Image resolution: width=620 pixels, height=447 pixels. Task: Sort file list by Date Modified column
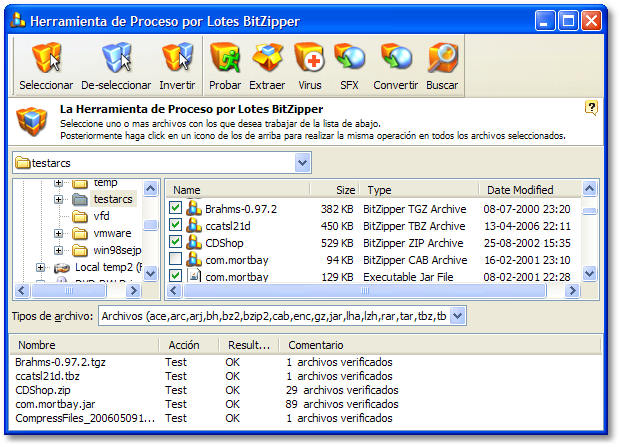coord(530,190)
